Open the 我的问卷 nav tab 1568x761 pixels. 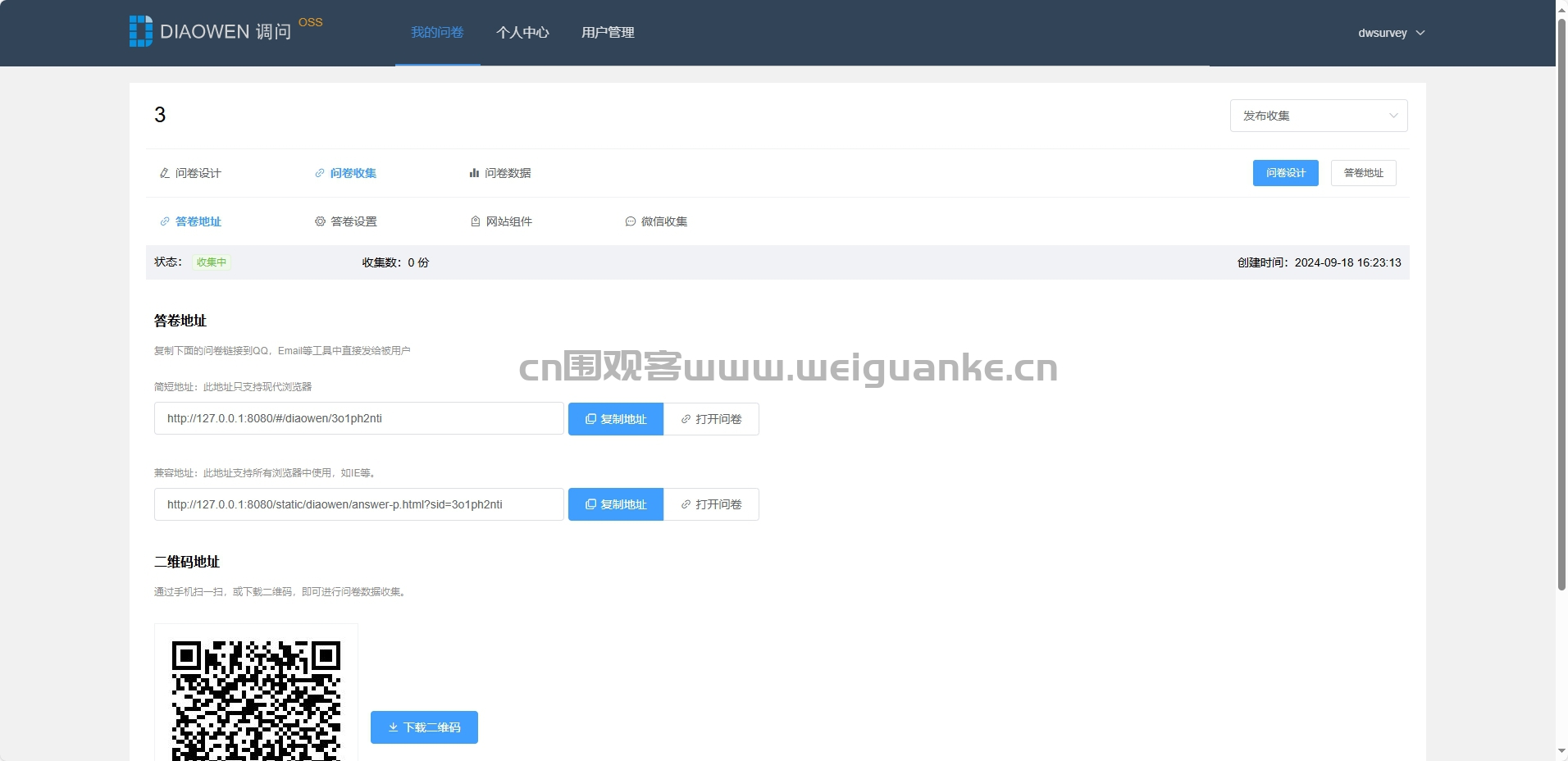(437, 33)
